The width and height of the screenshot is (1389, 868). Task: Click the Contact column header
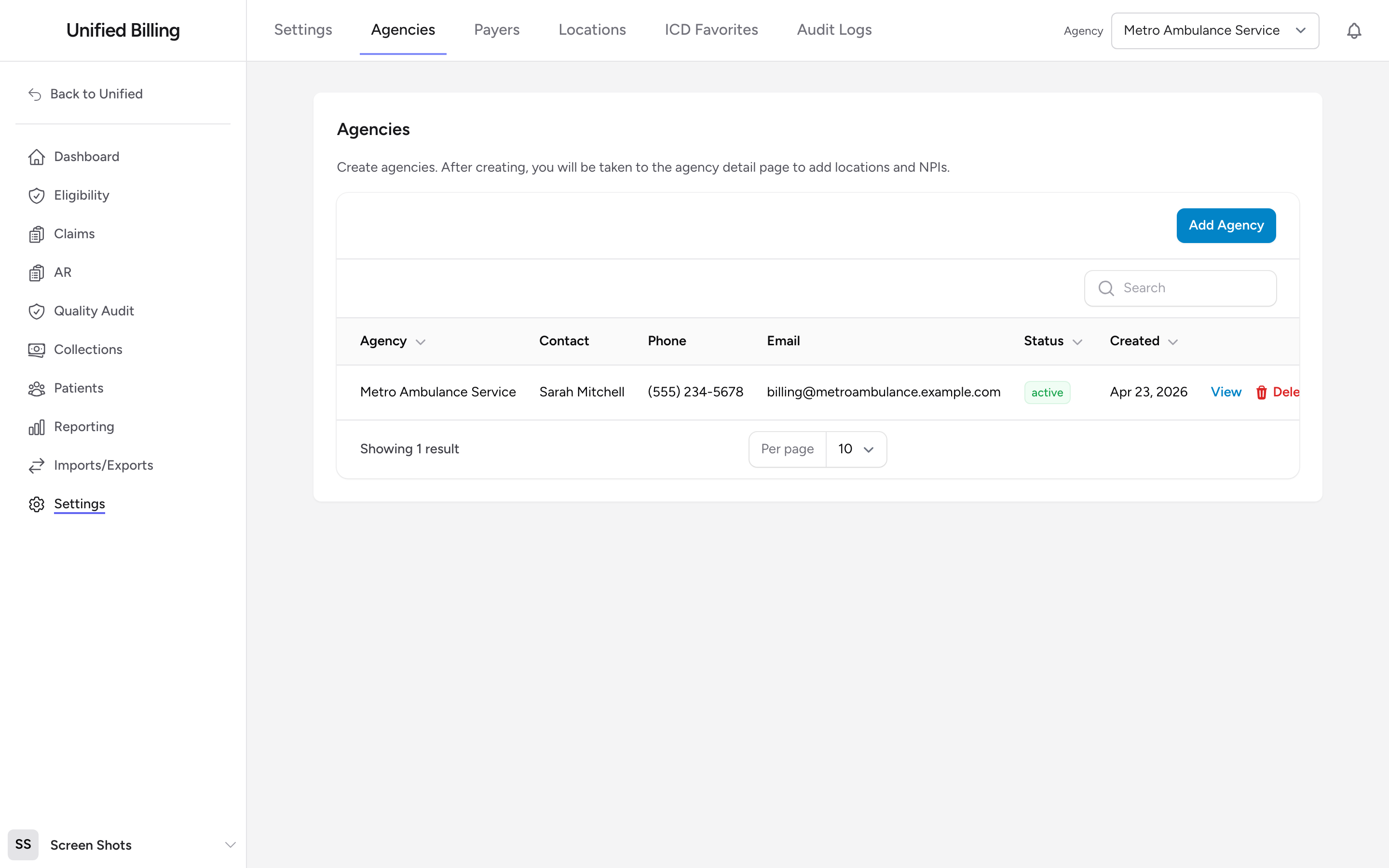(x=564, y=341)
